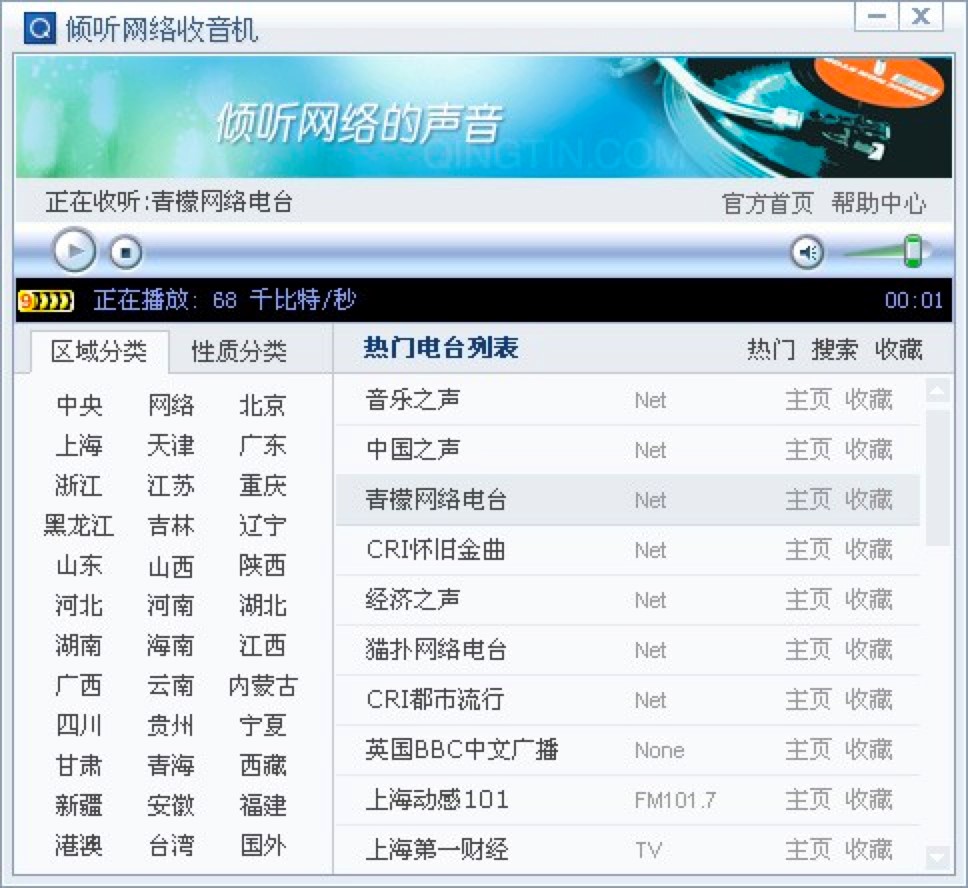
Task: Click the play button
Action: pyautogui.click(x=74, y=251)
